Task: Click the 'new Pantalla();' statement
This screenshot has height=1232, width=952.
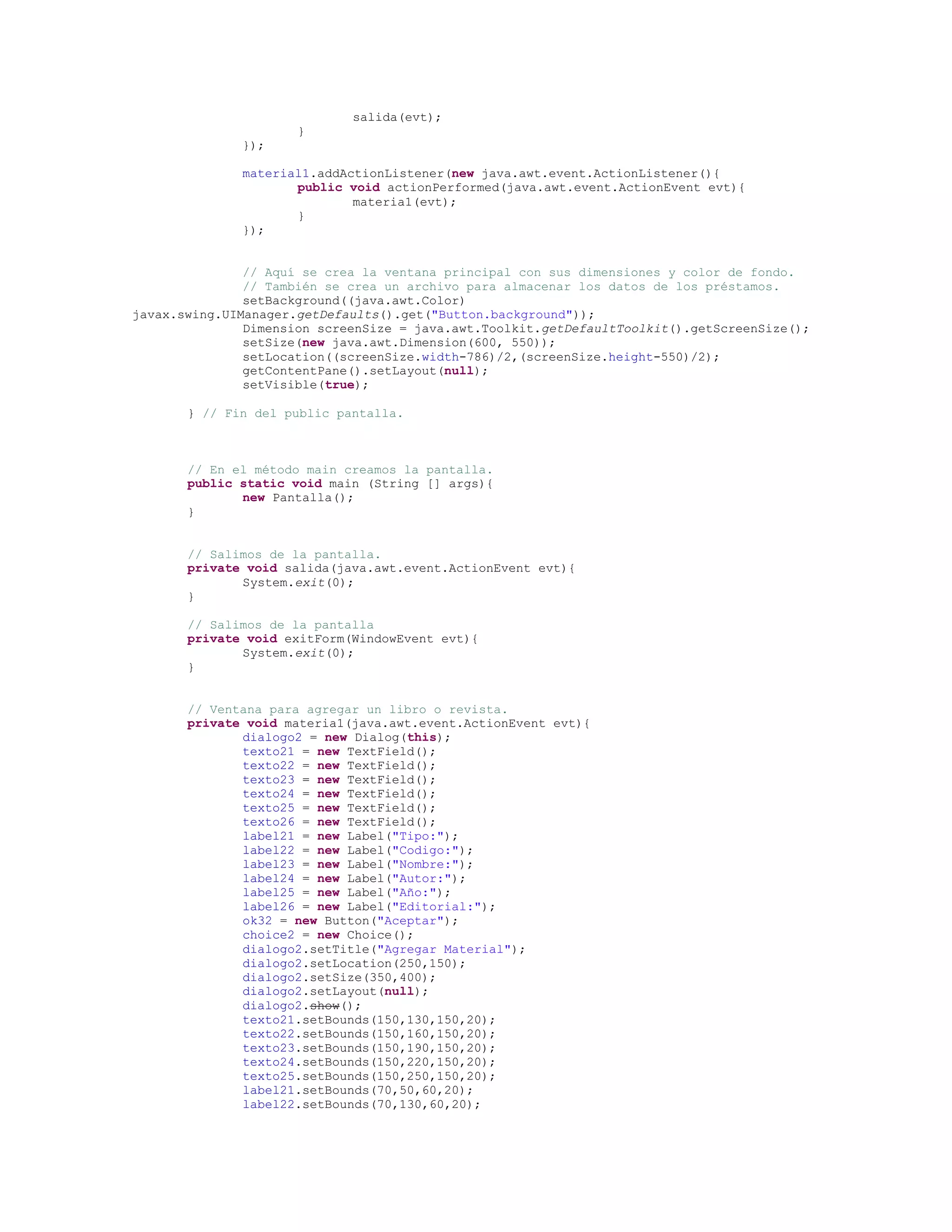Action: [x=298, y=498]
